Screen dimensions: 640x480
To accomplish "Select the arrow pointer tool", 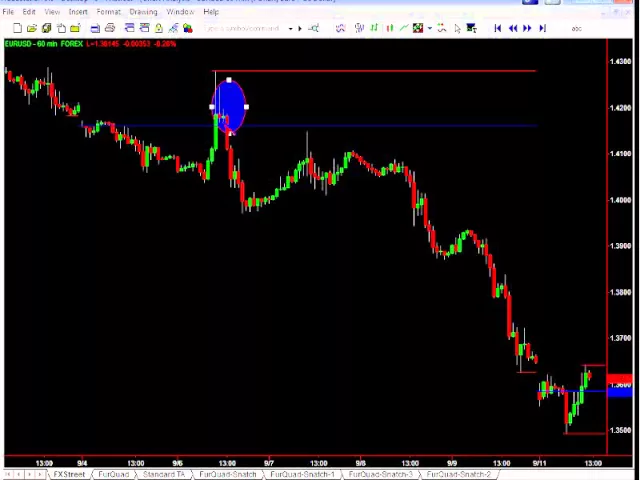I will [x=457, y=29].
